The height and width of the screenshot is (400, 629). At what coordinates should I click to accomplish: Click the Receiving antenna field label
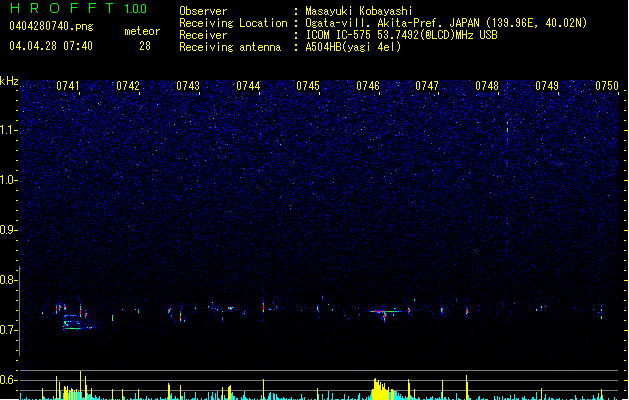pos(230,47)
